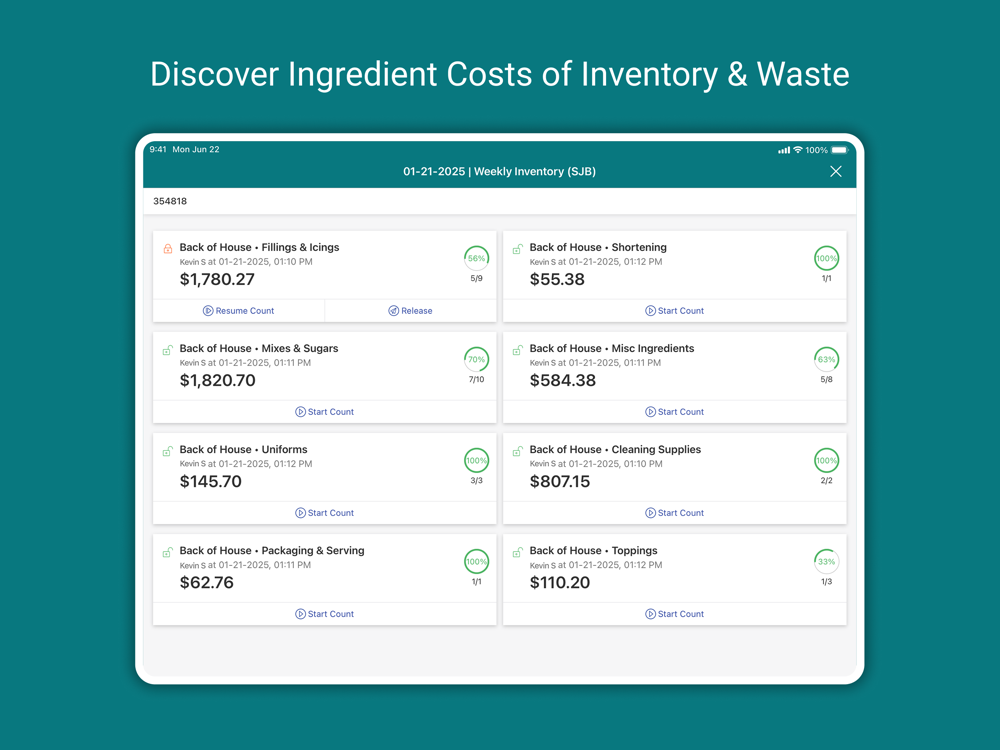Tap the 9:41 clock in status bar
This screenshot has width=1000, height=750.
click(x=158, y=149)
